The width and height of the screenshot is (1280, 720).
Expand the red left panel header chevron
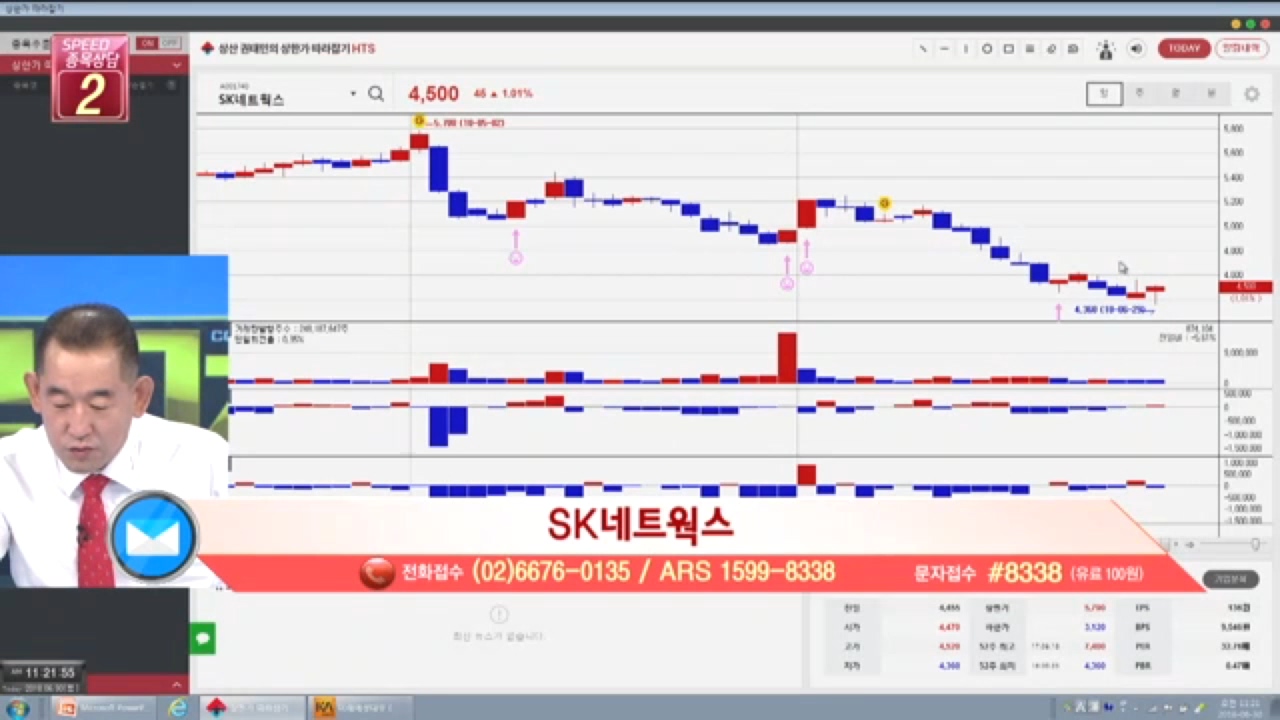tap(177, 65)
